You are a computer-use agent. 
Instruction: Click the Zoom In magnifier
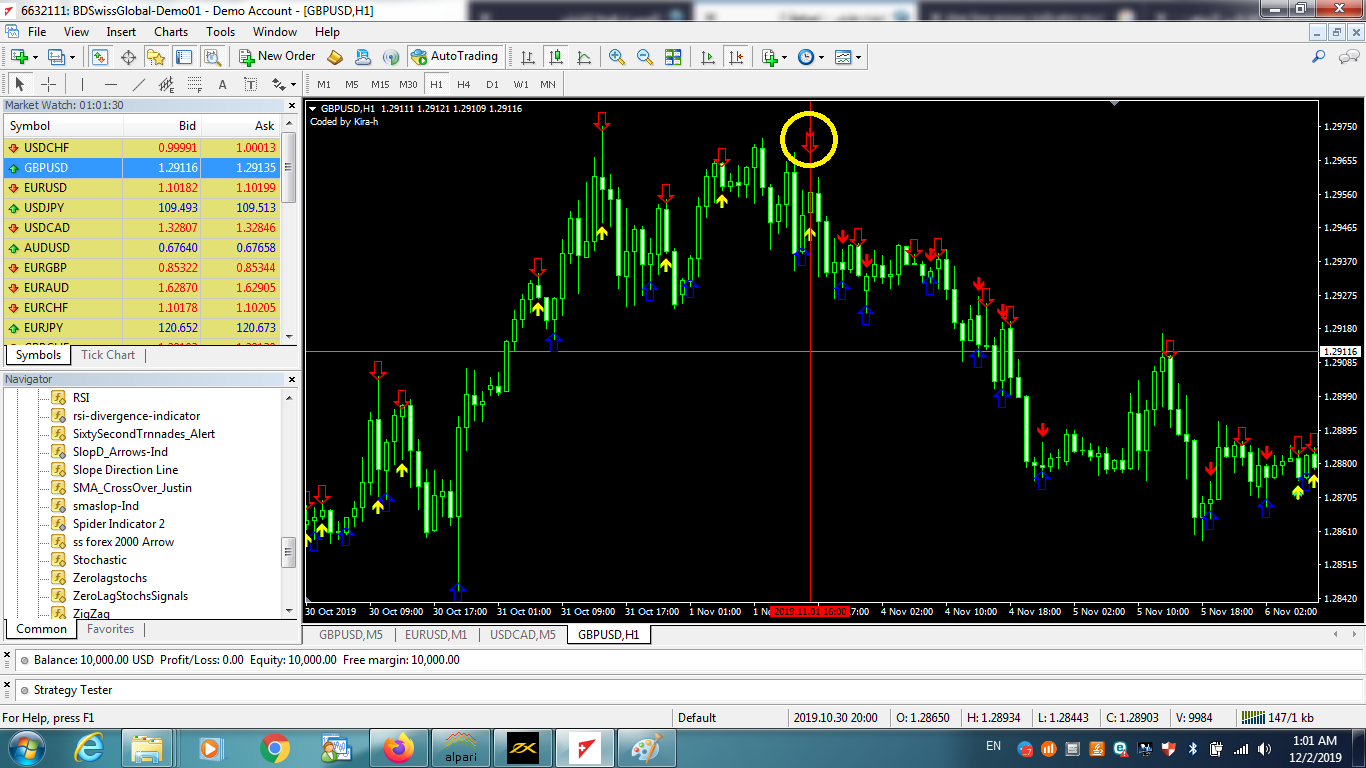pos(617,57)
